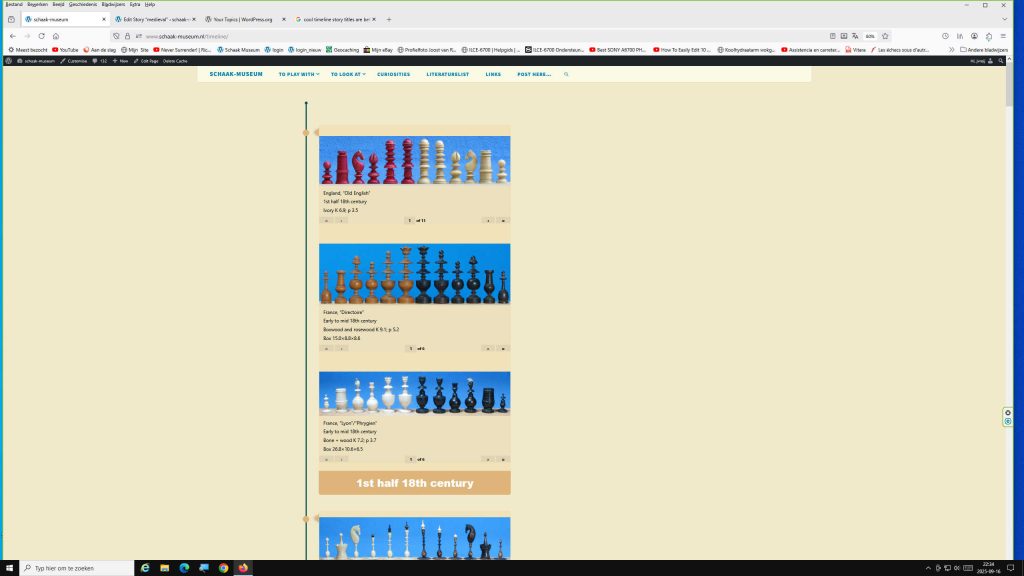Click 'Edit Page' in WordPress admin bar
1024x576 pixels.
148,61
